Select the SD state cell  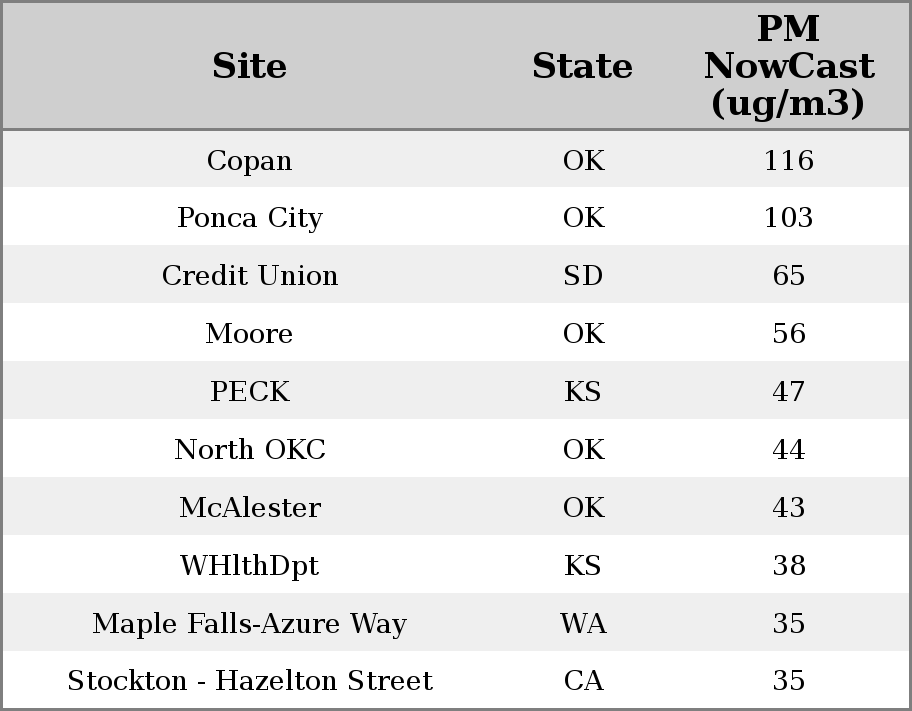(x=583, y=276)
